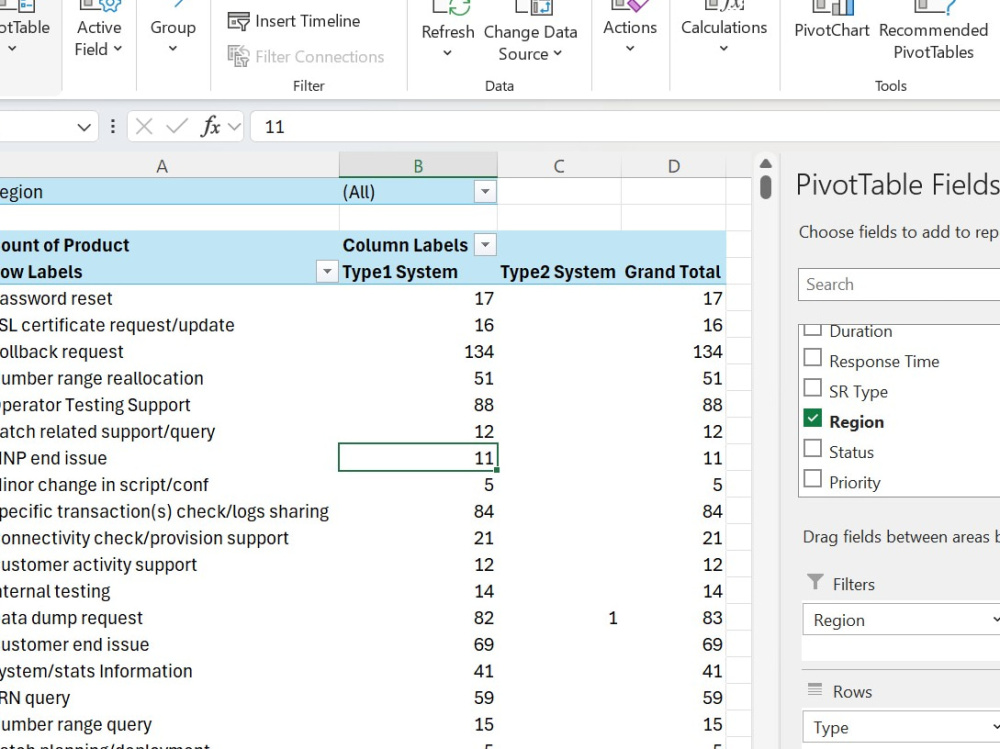The image size is (1000, 749).
Task: Open the Calculations menu
Action: tap(723, 30)
